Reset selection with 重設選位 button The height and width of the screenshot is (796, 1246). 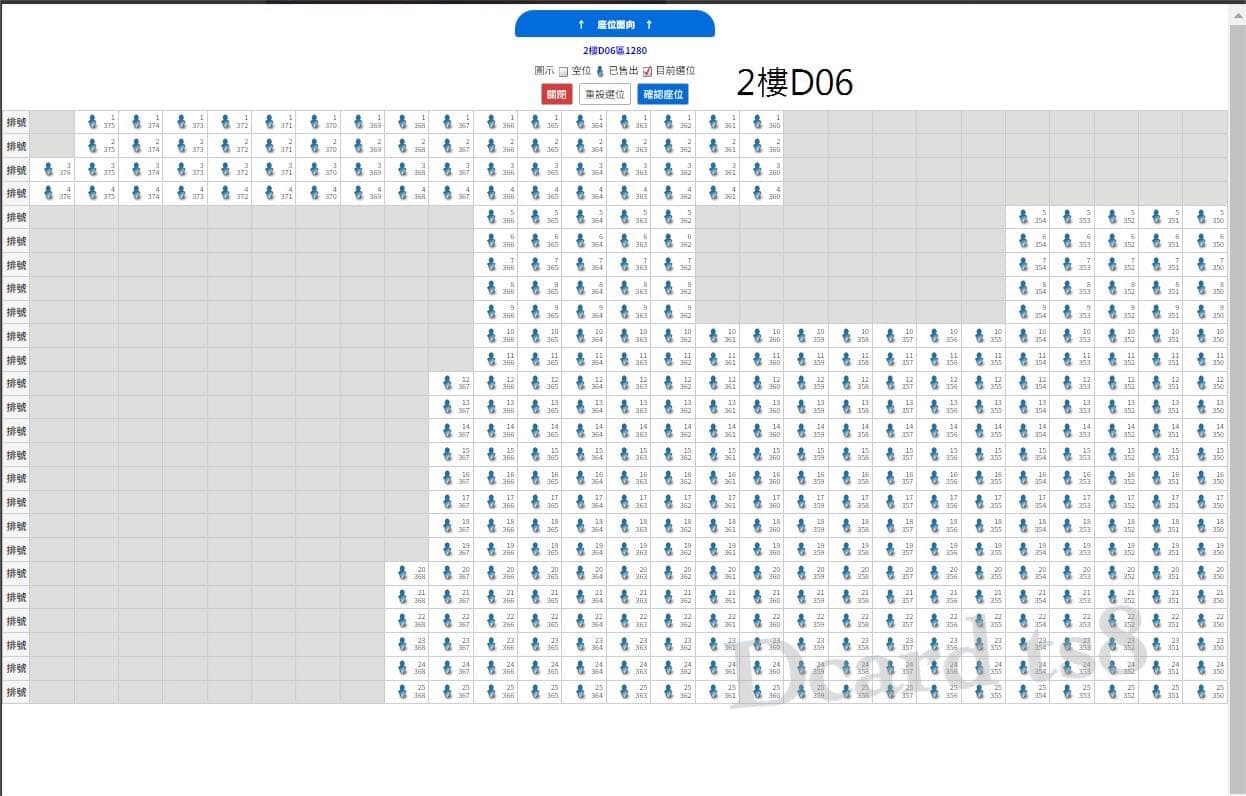pos(605,94)
